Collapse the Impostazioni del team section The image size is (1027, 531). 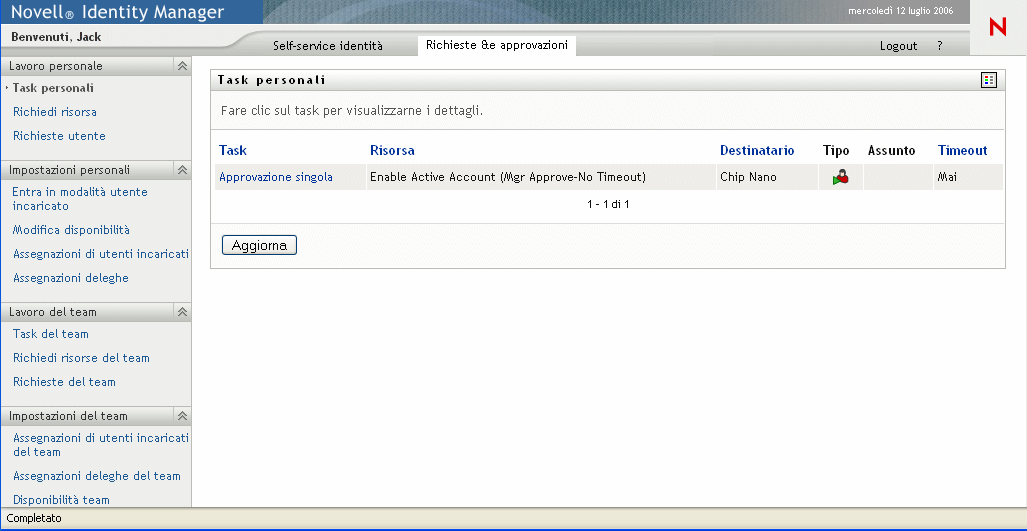pyautogui.click(x=182, y=416)
